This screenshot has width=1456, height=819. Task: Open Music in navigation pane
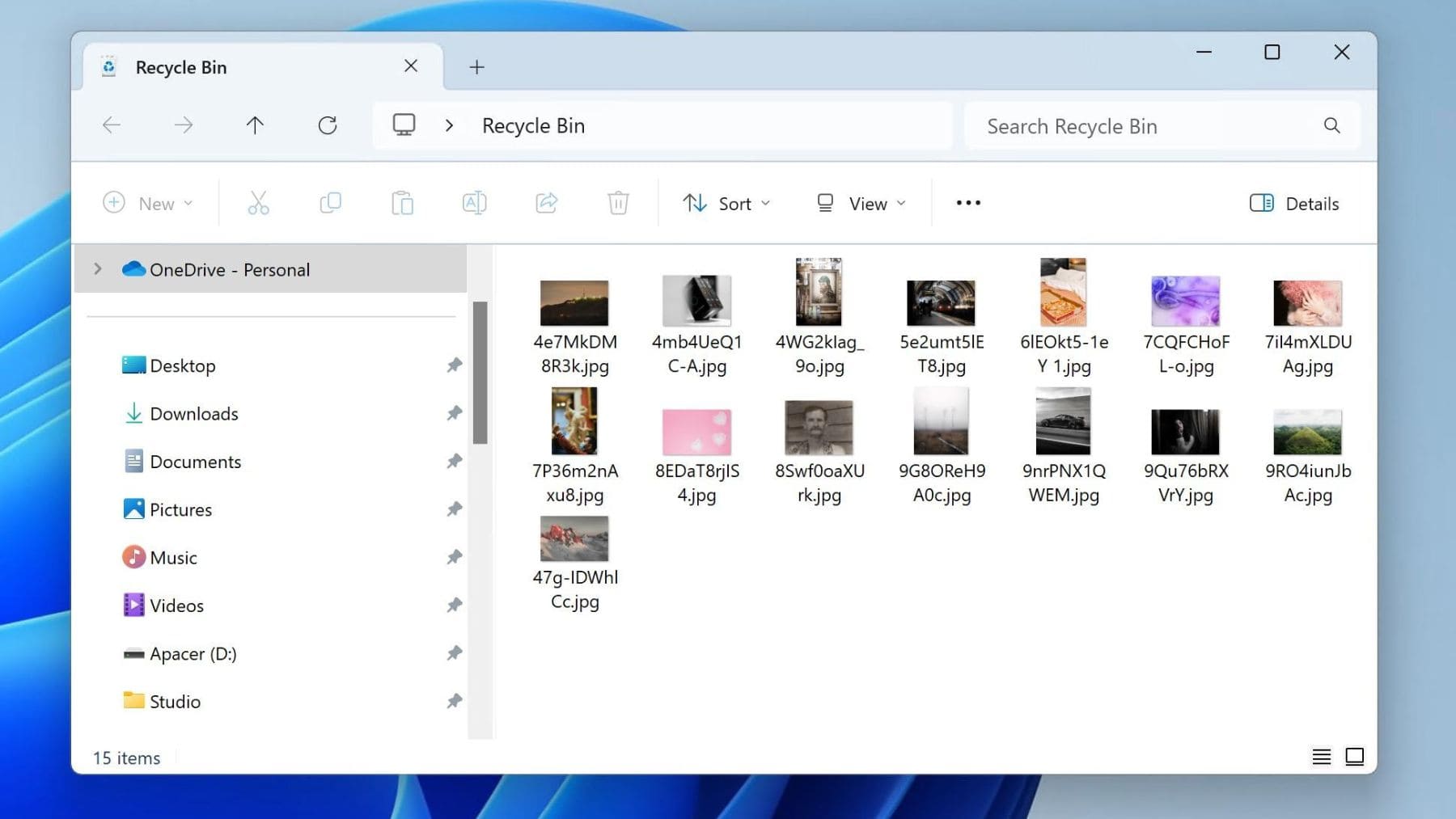click(x=160, y=557)
